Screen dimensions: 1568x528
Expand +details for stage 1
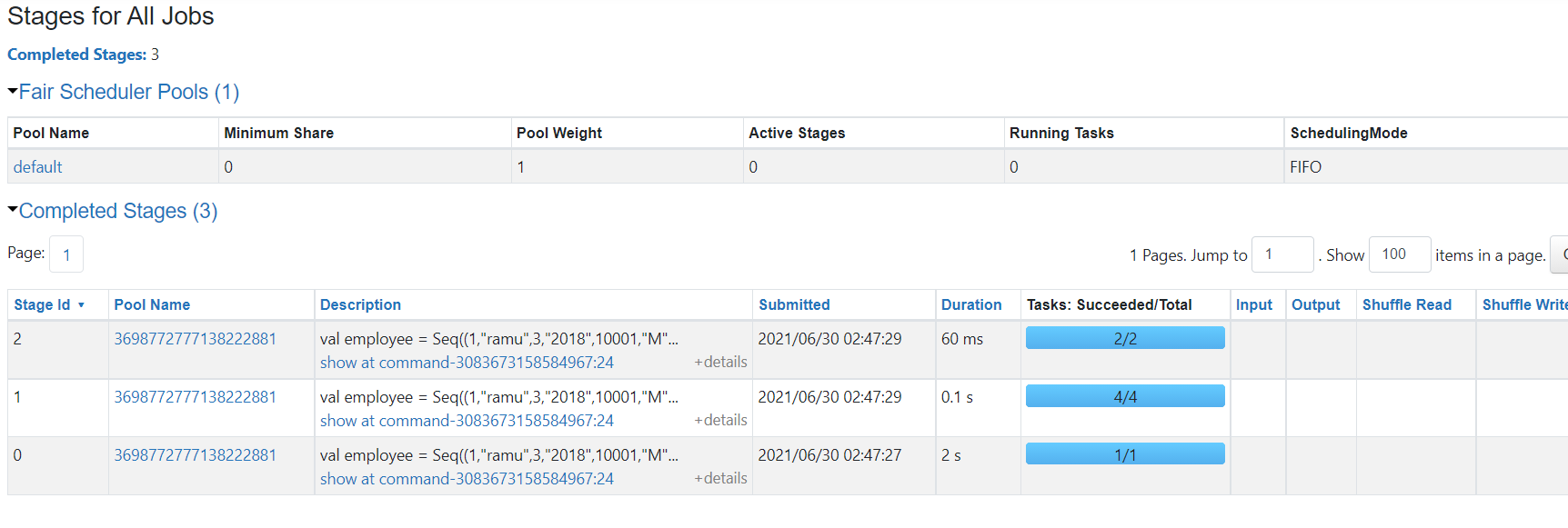[720, 420]
